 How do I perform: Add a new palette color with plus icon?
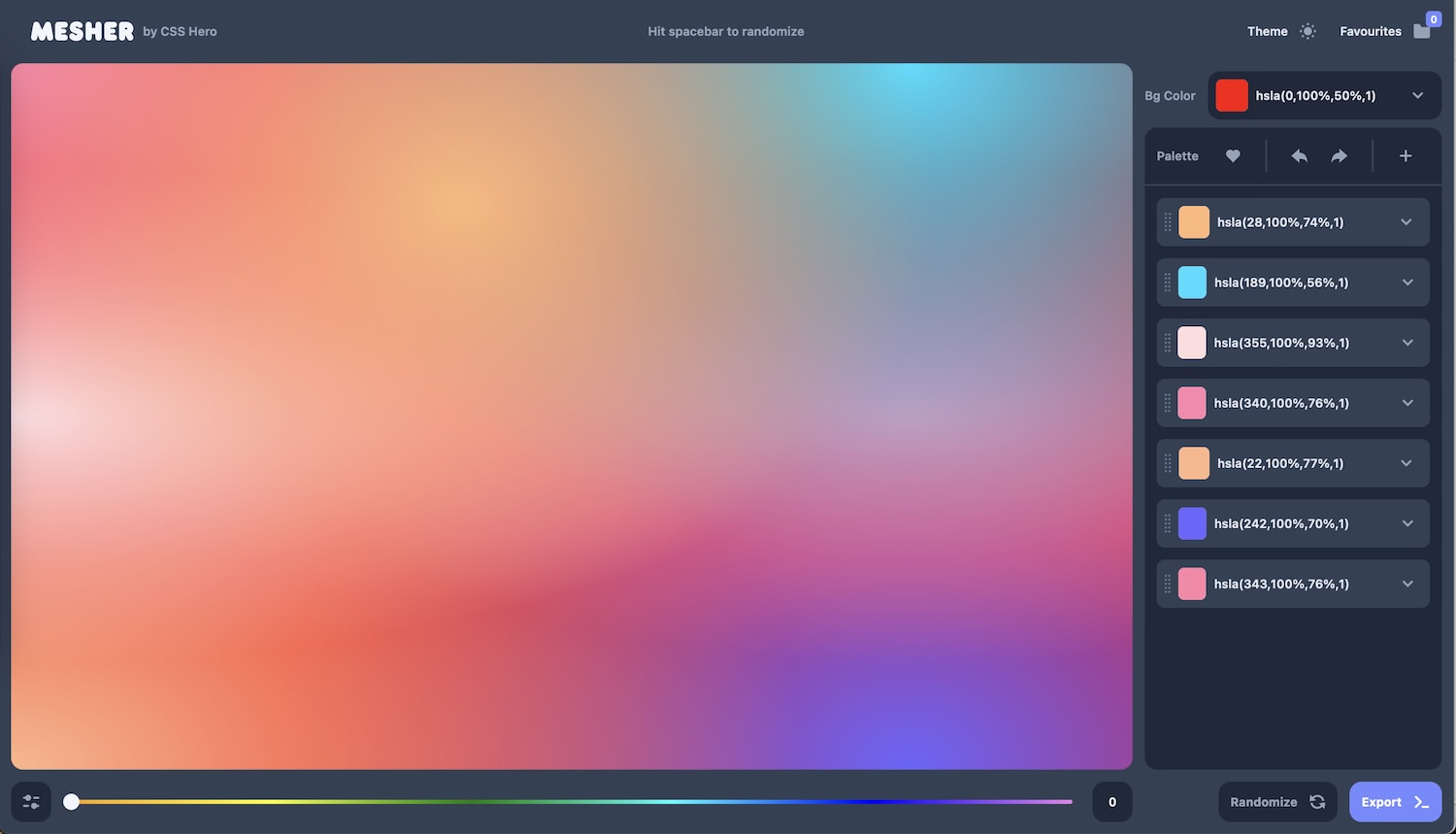(1406, 155)
